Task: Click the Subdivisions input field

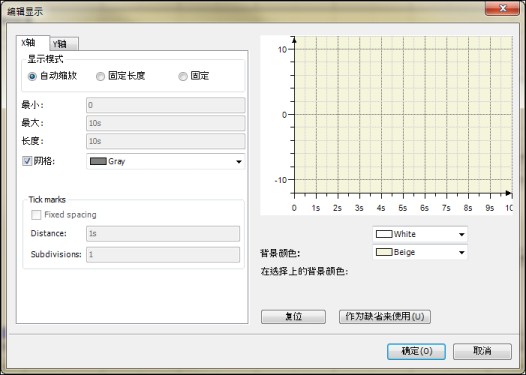Action: (163, 255)
